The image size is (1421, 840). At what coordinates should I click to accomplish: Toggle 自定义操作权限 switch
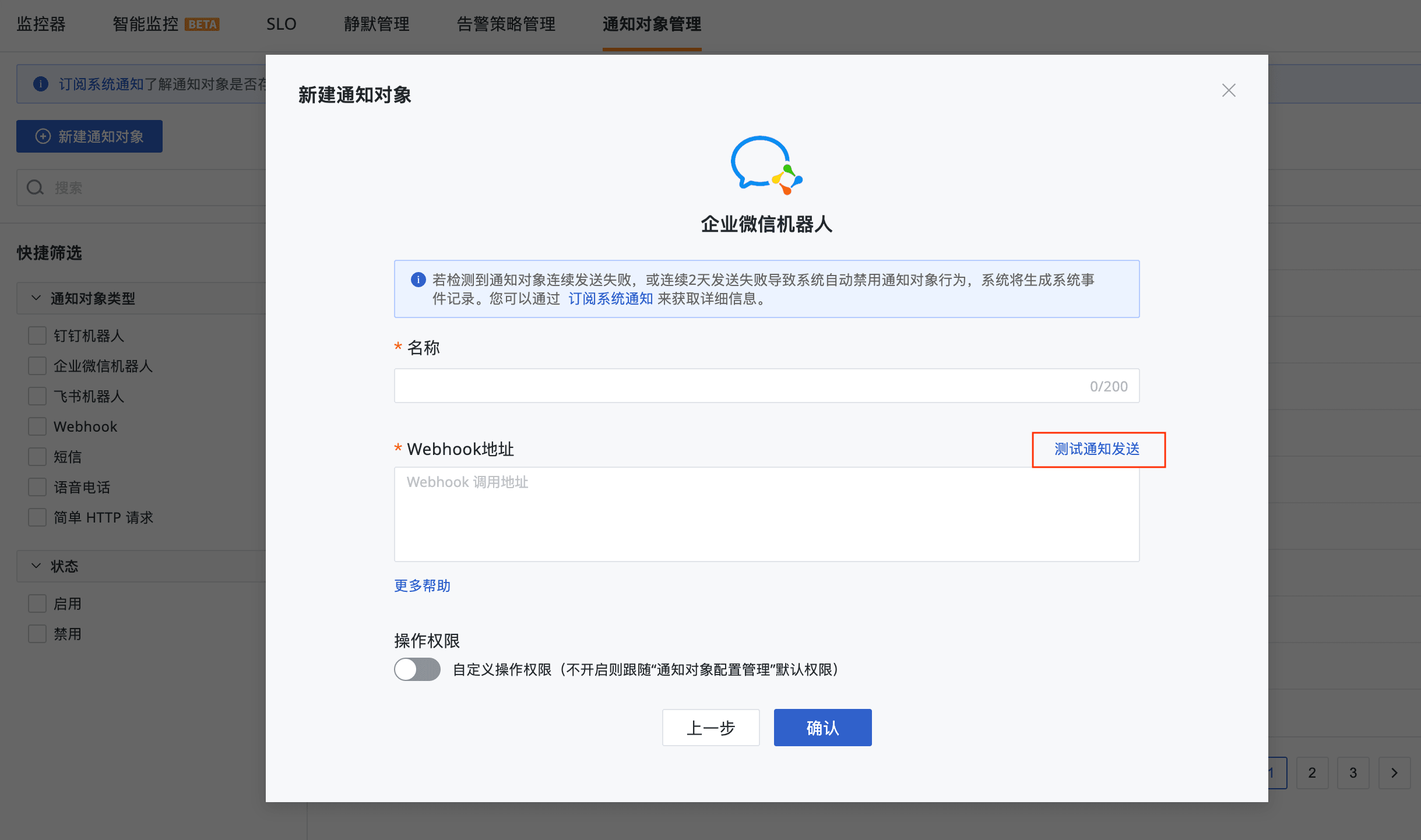pyautogui.click(x=417, y=669)
